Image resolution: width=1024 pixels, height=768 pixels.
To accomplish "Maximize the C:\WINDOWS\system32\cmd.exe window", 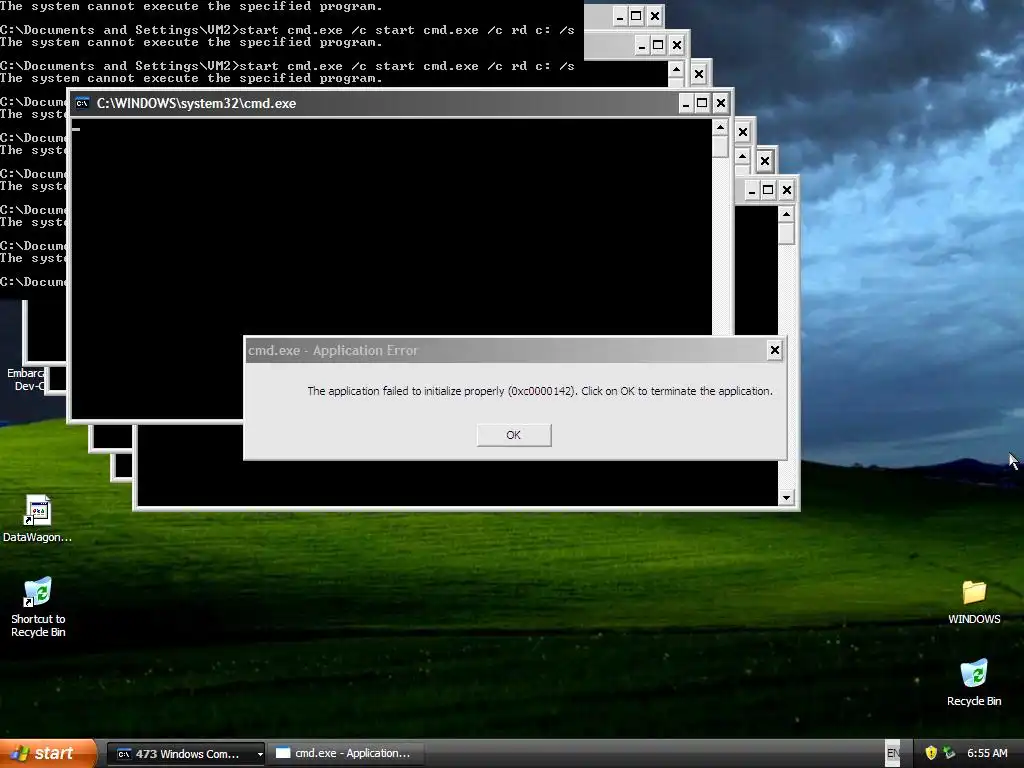I will 702,103.
